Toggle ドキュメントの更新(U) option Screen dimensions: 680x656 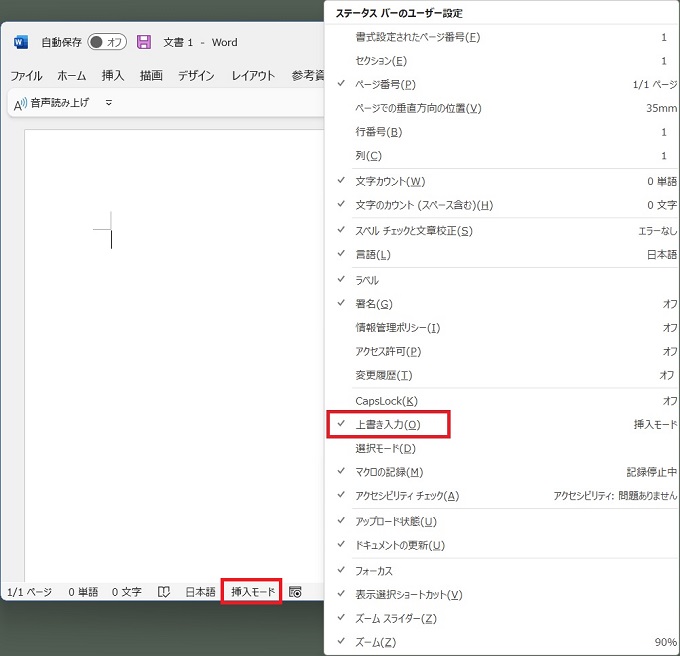[502, 545]
